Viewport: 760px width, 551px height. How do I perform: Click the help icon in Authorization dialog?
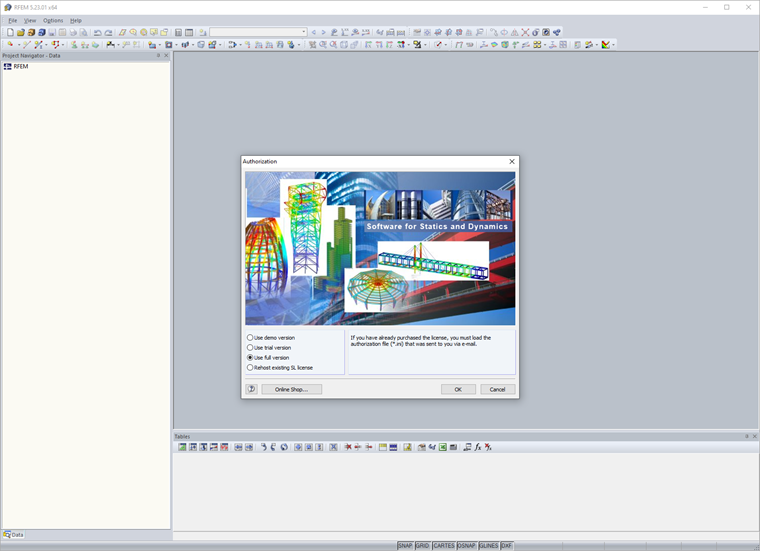tap(252, 389)
